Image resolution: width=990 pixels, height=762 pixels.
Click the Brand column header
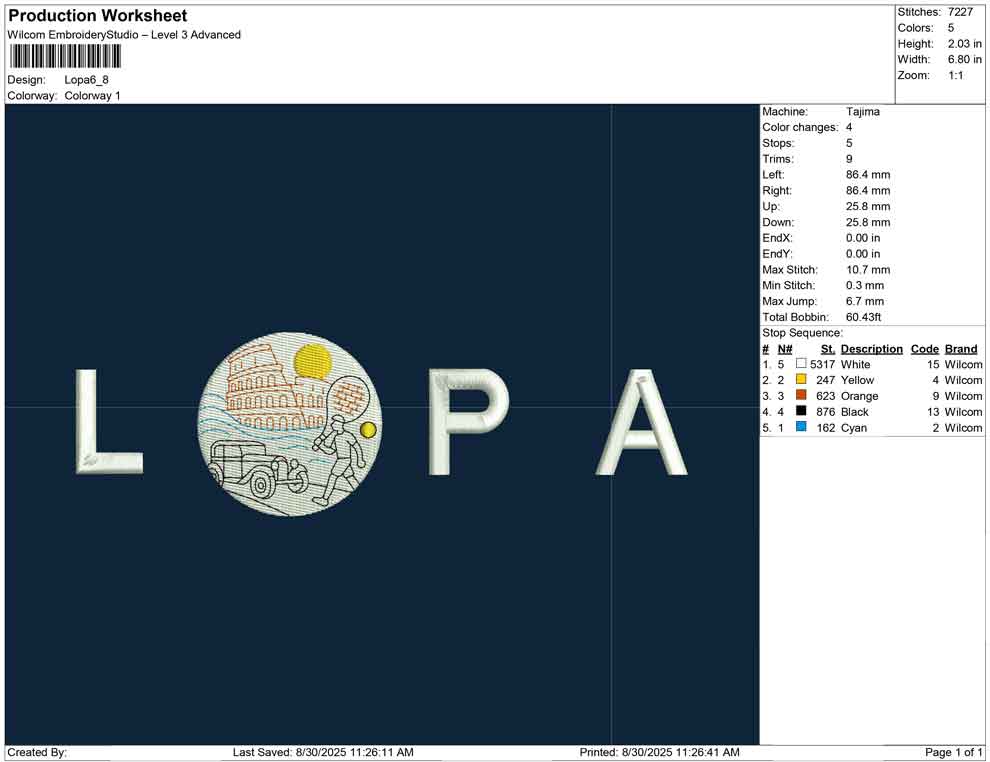click(x=961, y=349)
